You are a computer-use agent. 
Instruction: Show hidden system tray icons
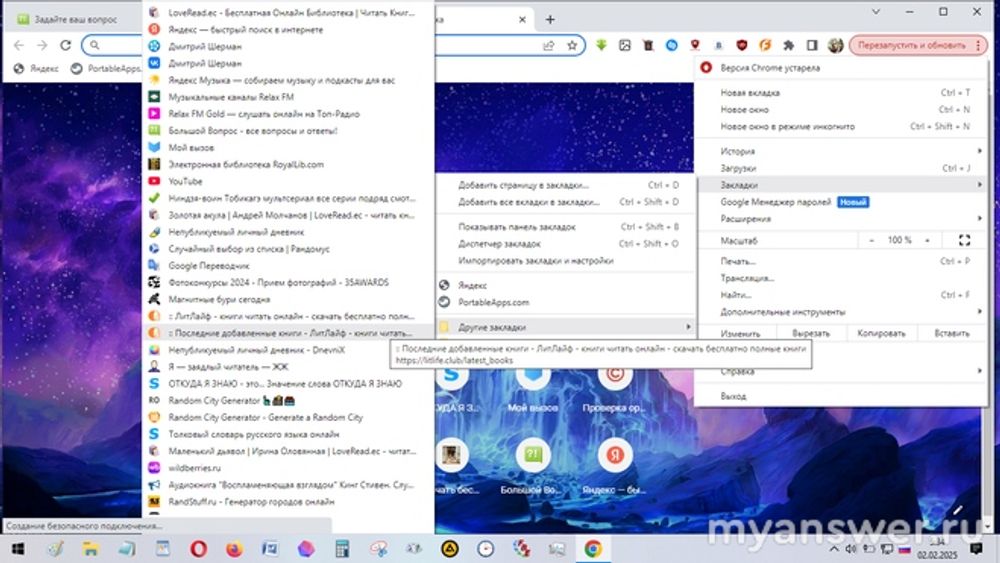coord(834,548)
